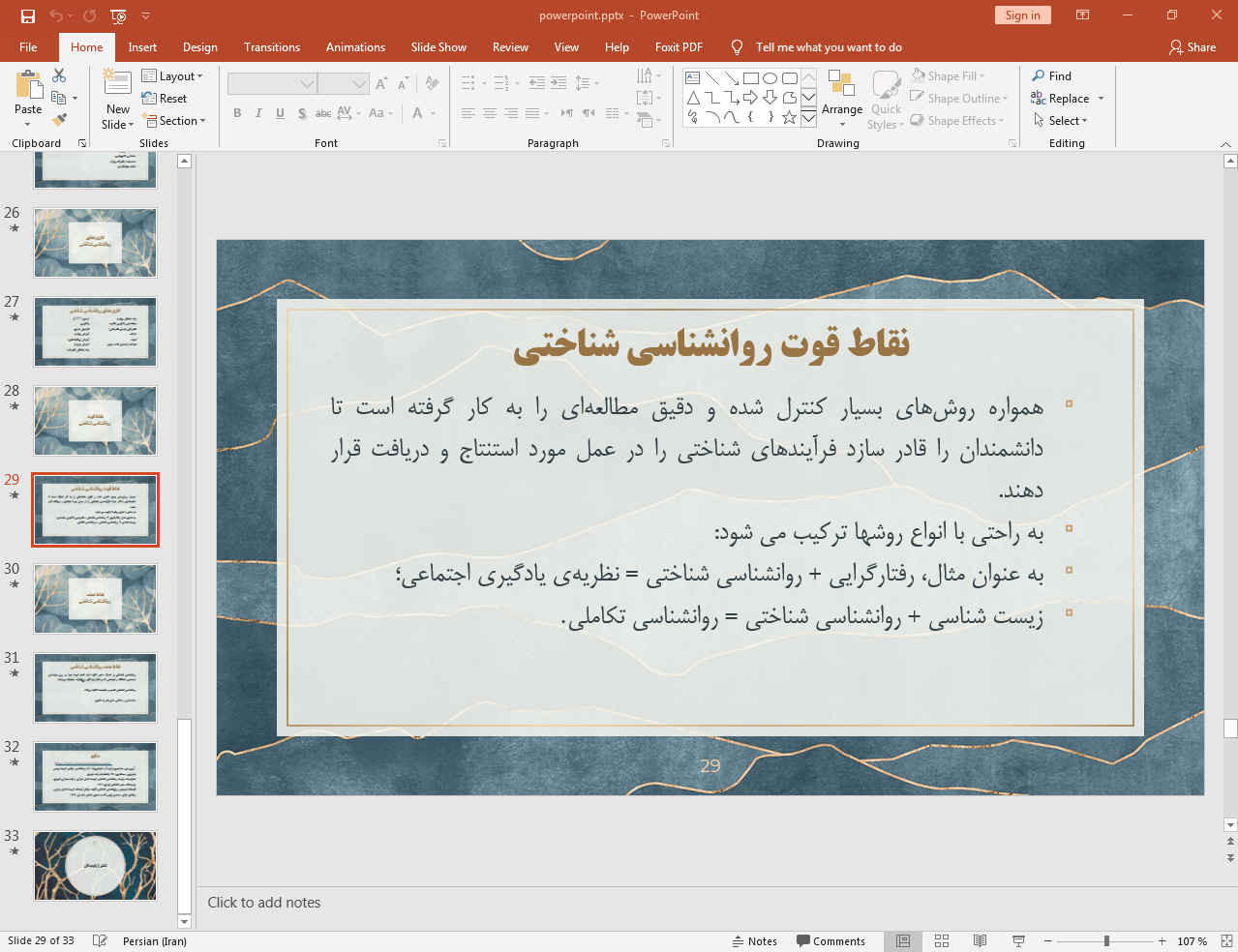Screen dimensions: 1238x952
Task: Expand the Section dropdown
Action: click(175, 121)
